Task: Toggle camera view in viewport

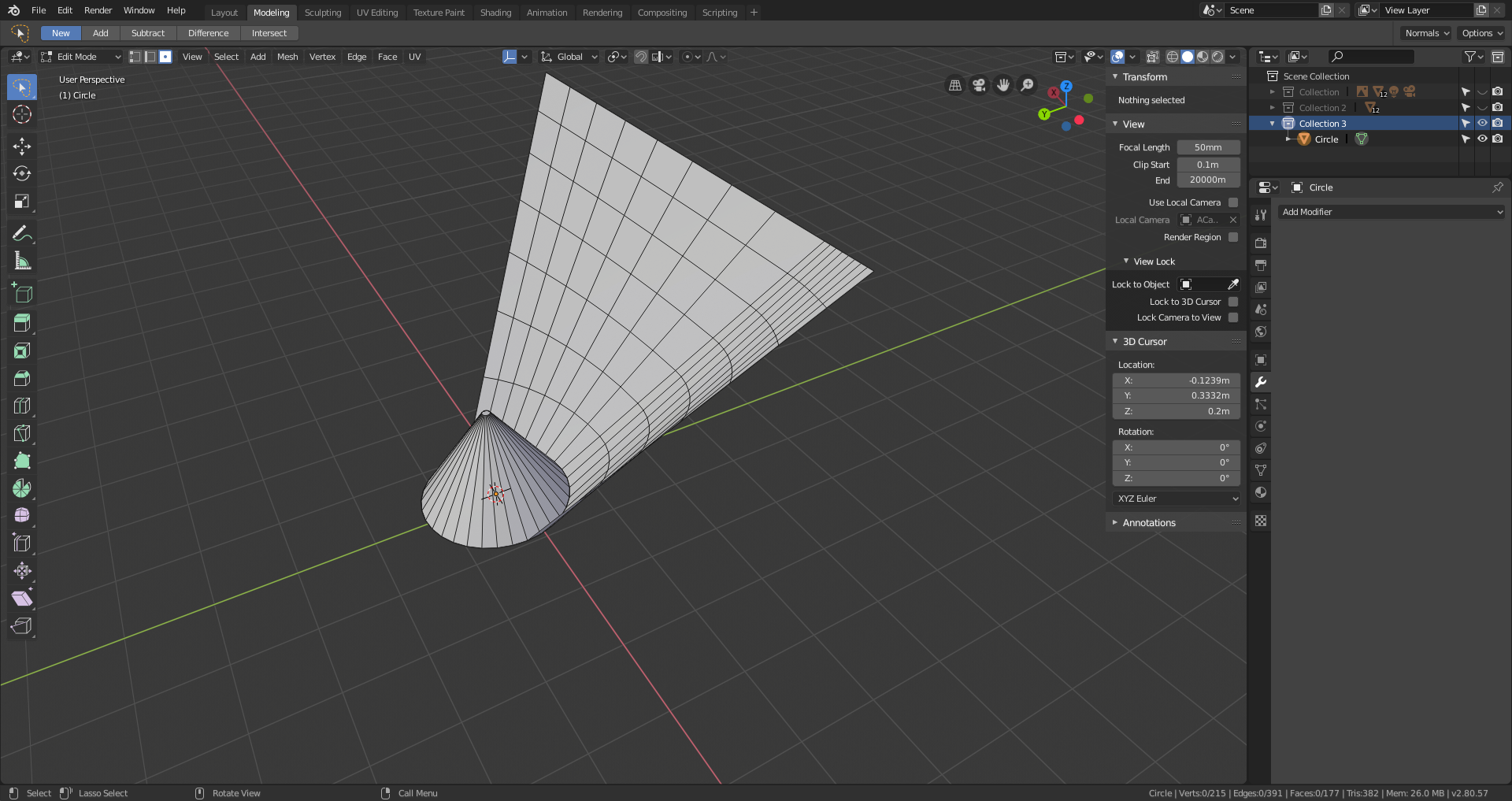Action: pyautogui.click(x=979, y=85)
